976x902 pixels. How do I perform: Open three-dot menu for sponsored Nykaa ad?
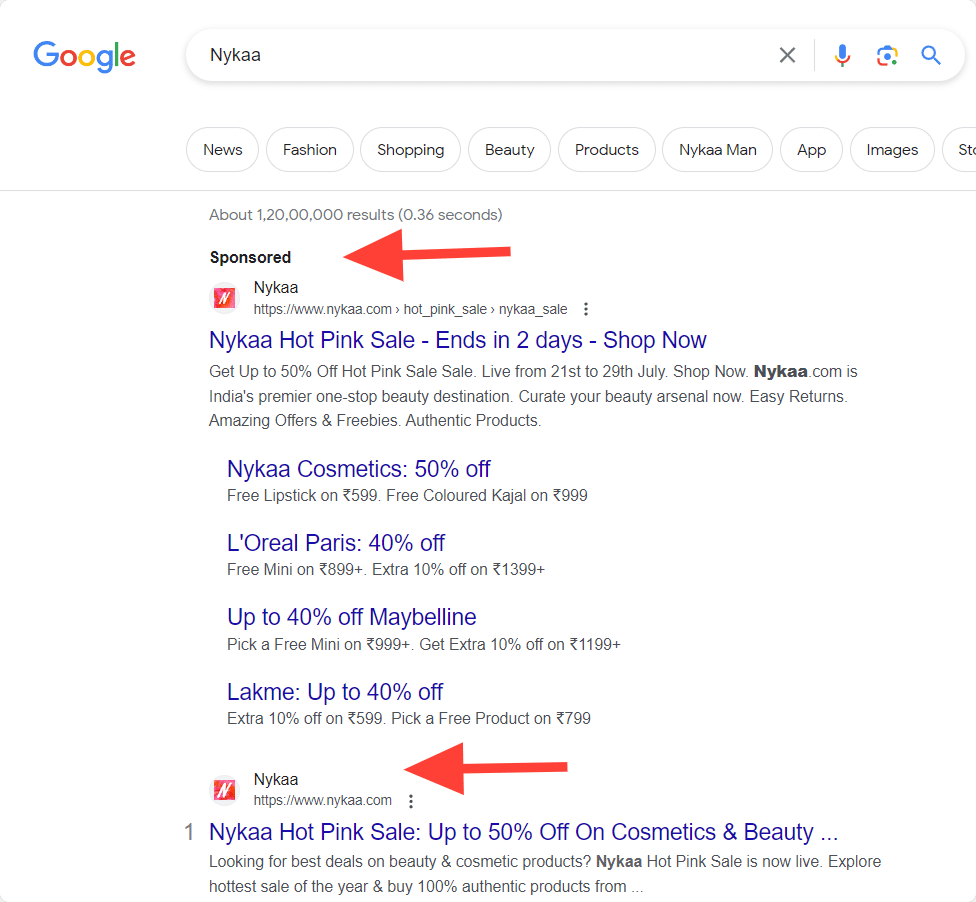click(x=586, y=309)
